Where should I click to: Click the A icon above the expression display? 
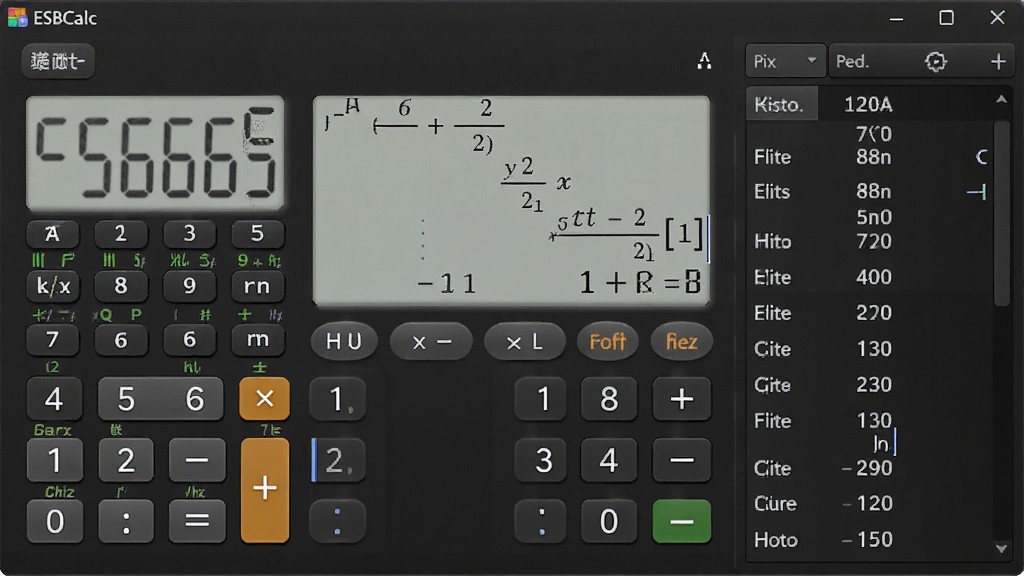(704, 61)
